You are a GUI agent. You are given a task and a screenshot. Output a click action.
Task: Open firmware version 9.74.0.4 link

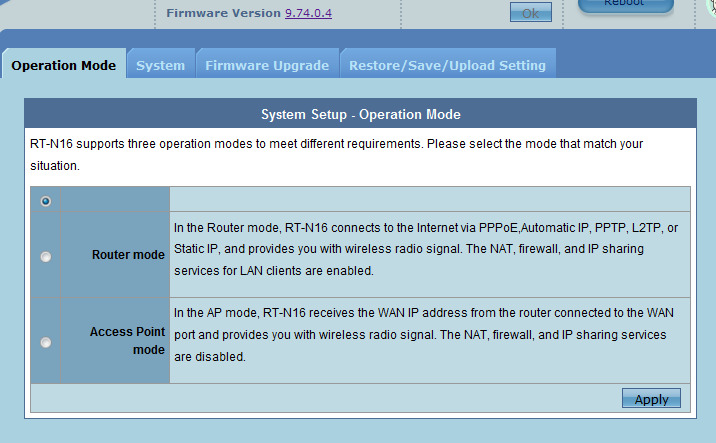click(x=308, y=13)
